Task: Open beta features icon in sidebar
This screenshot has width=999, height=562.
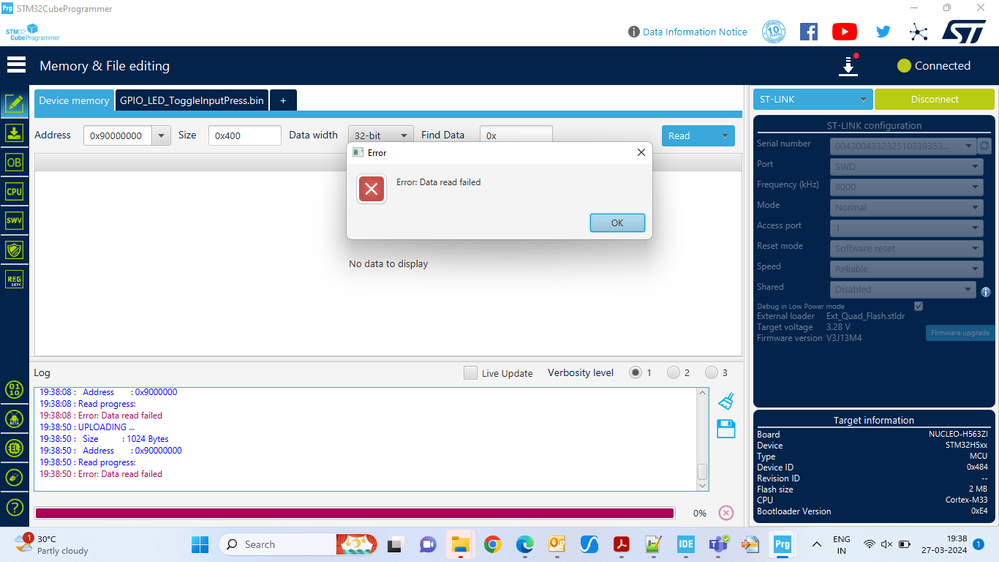Action: click(x=14, y=419)
